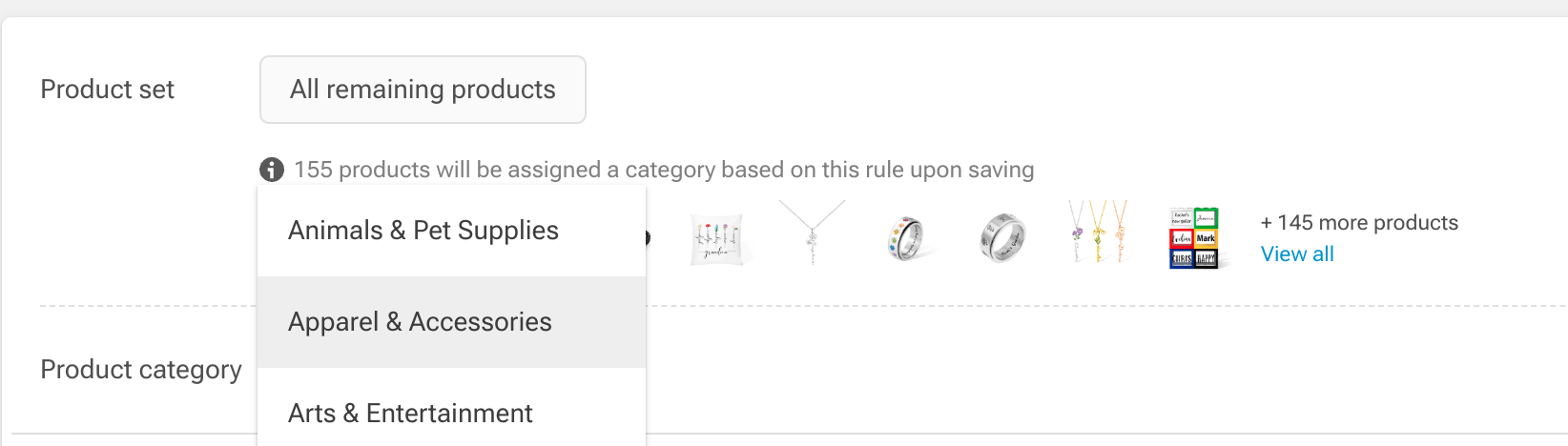The width and height of the screenshot is (1568, 446).
Task: Open the white flower pillow product thumbnail
Action: (717, 237)
